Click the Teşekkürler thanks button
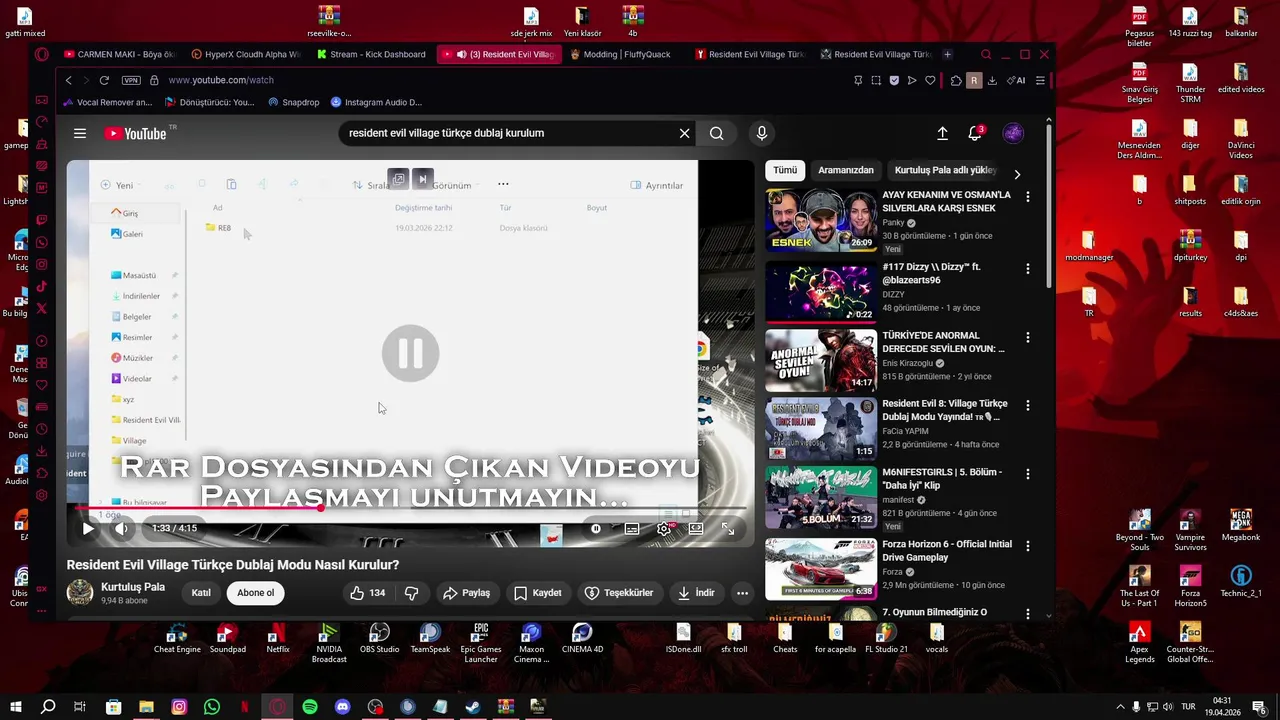Viewport: 1280px width, 720px height. click(x=619, y=593)
